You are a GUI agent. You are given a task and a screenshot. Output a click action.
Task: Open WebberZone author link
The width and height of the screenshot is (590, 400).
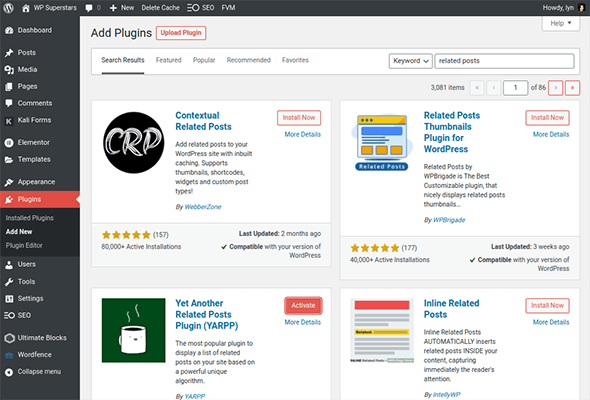[x=203, y=207]
